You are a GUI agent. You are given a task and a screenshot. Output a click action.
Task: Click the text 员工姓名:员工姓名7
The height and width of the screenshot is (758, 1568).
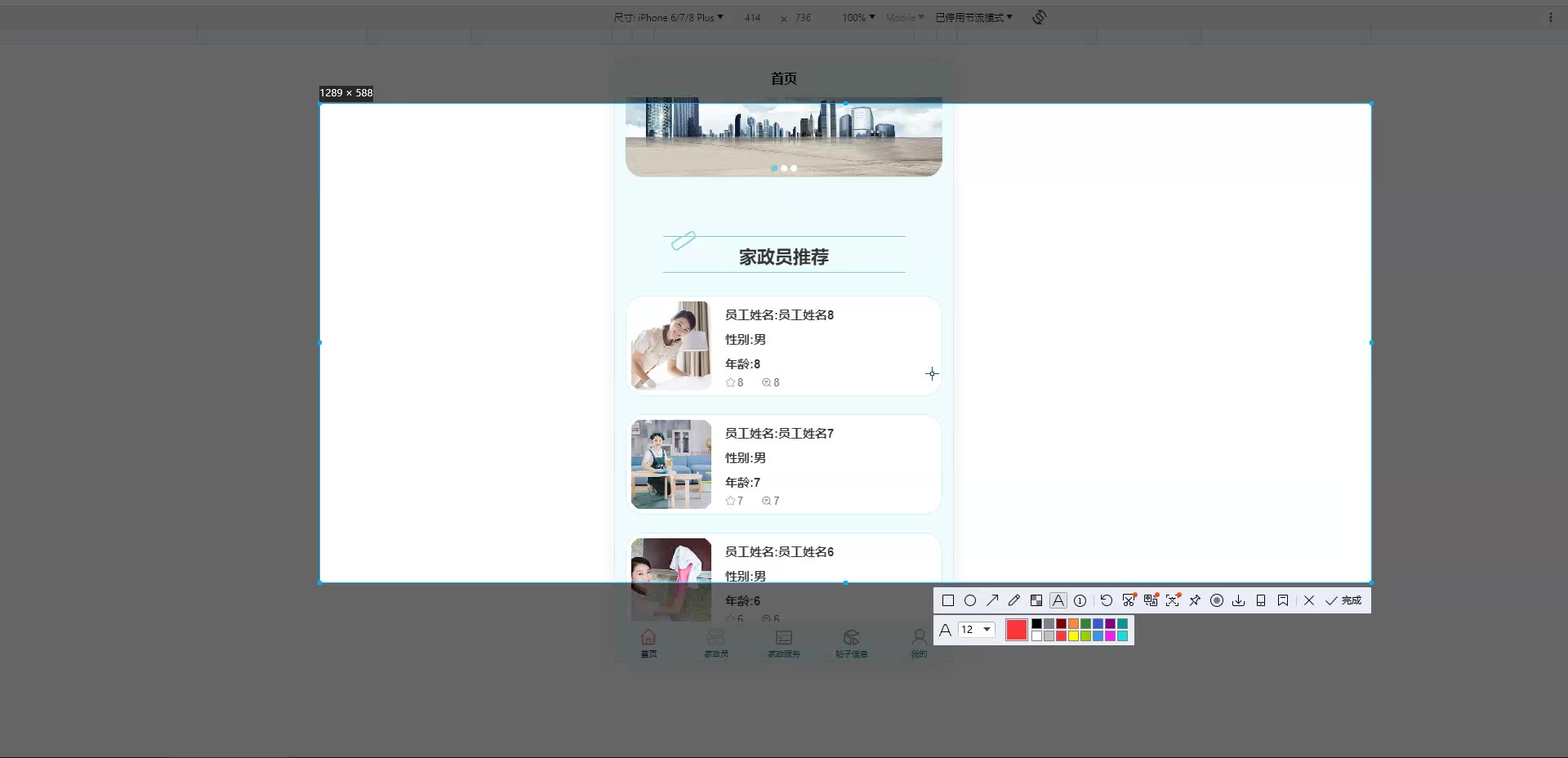(x=779, y=434)
